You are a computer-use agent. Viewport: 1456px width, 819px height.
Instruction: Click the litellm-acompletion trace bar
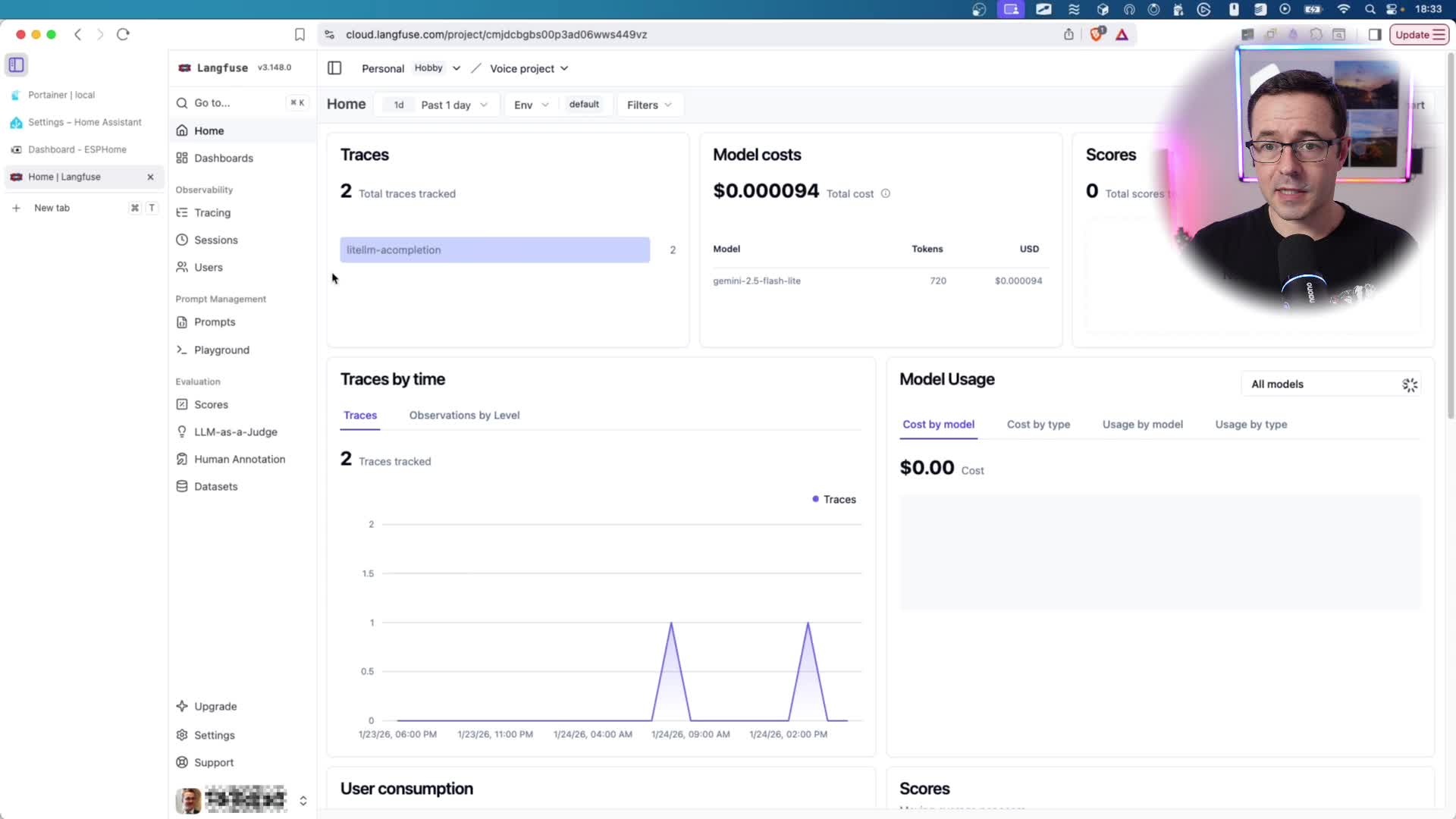click(494, 250)
